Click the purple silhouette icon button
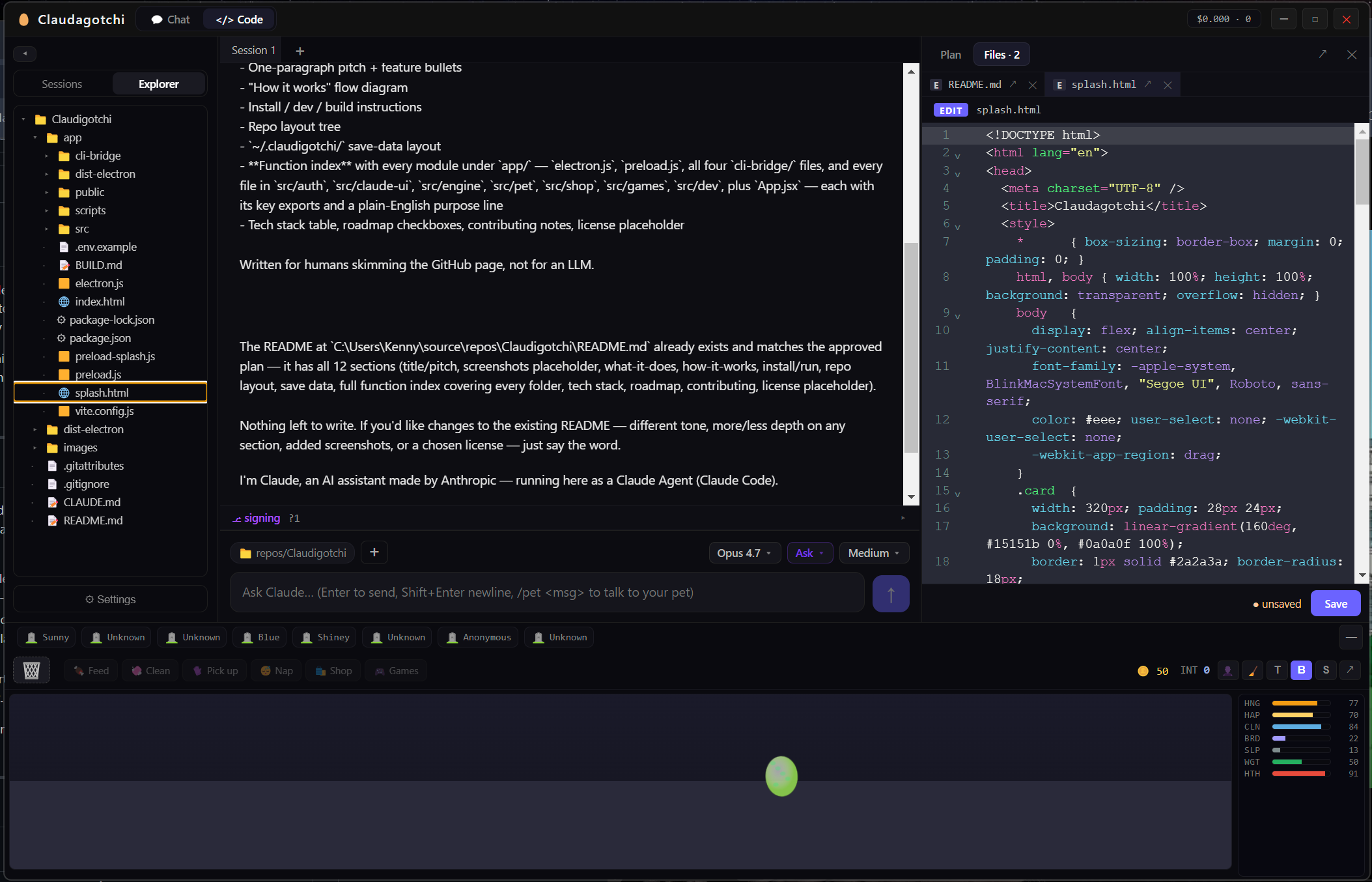 (1227, 670)
